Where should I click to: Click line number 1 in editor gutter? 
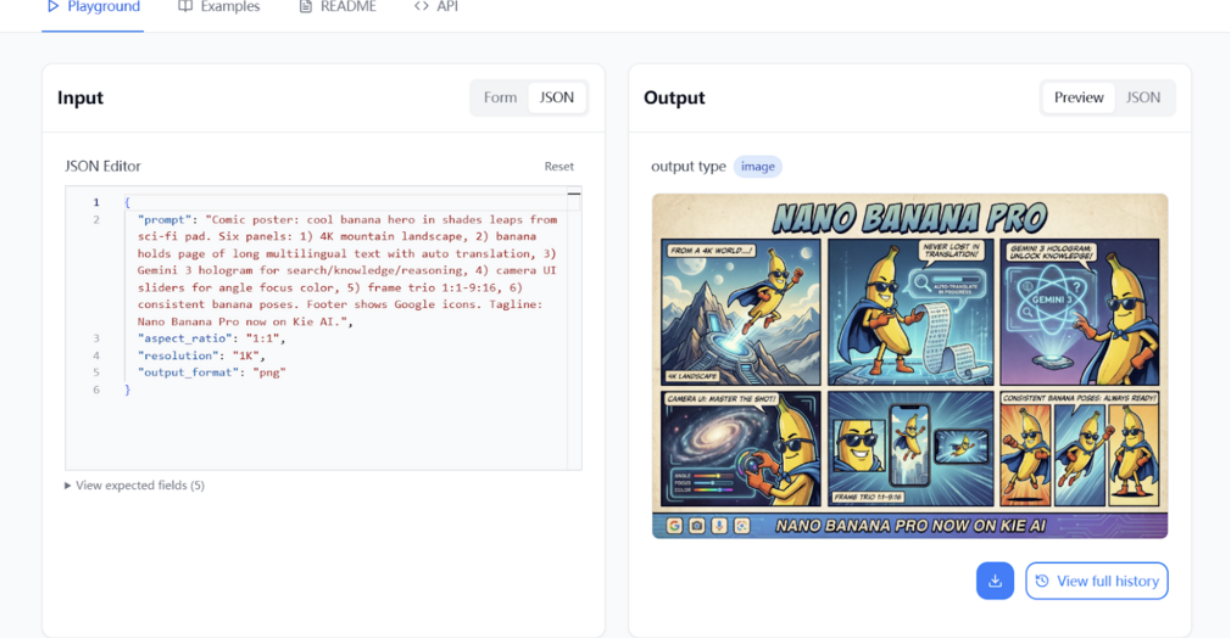click(96, 202)
